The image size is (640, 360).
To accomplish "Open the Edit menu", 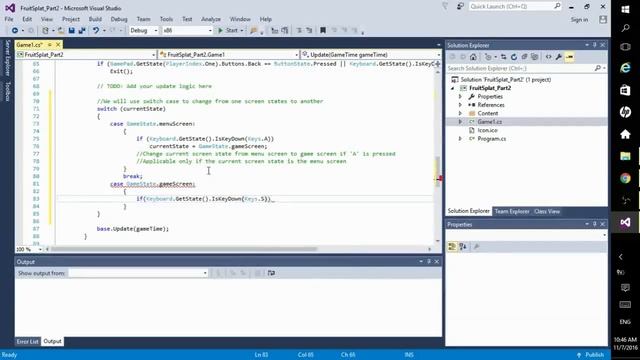I will tap(27, 19).
